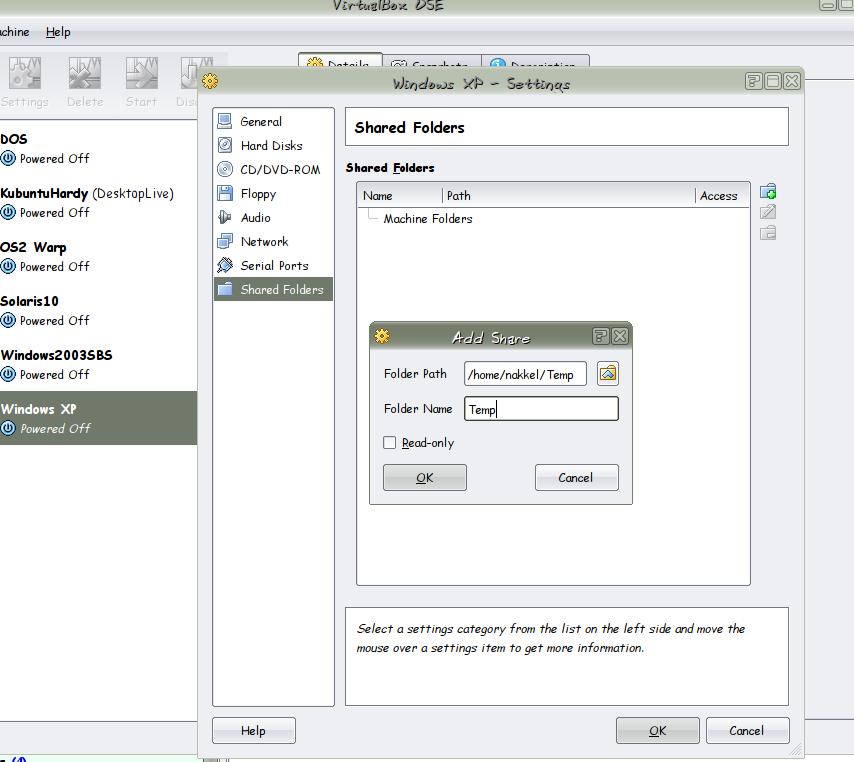Cancel the Add Share dialog

point(576,478)
